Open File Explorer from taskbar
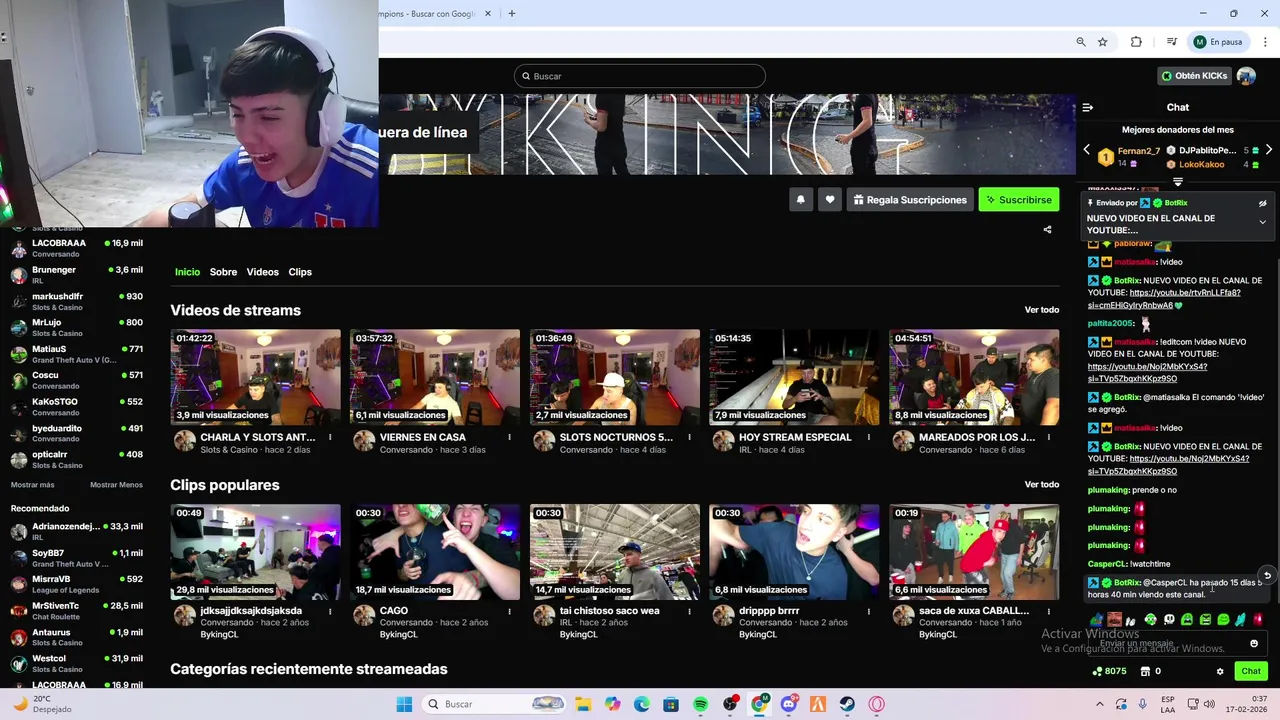1280x720 pixels. [x=582, y=704]
